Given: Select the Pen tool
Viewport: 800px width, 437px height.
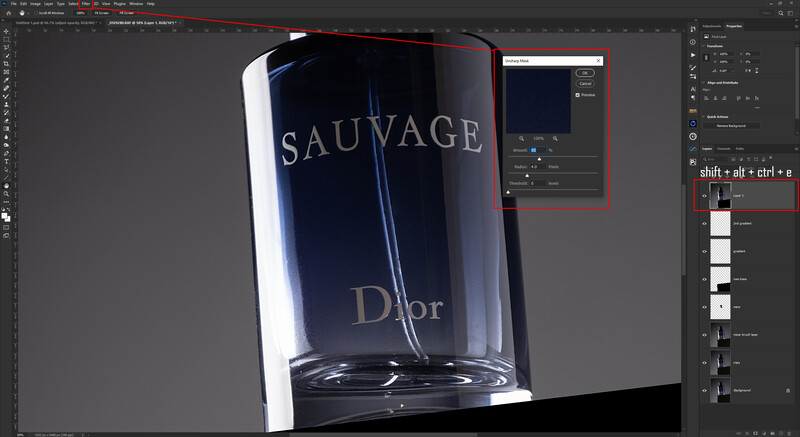Looking at the screenshot, I should pos(7,153).
